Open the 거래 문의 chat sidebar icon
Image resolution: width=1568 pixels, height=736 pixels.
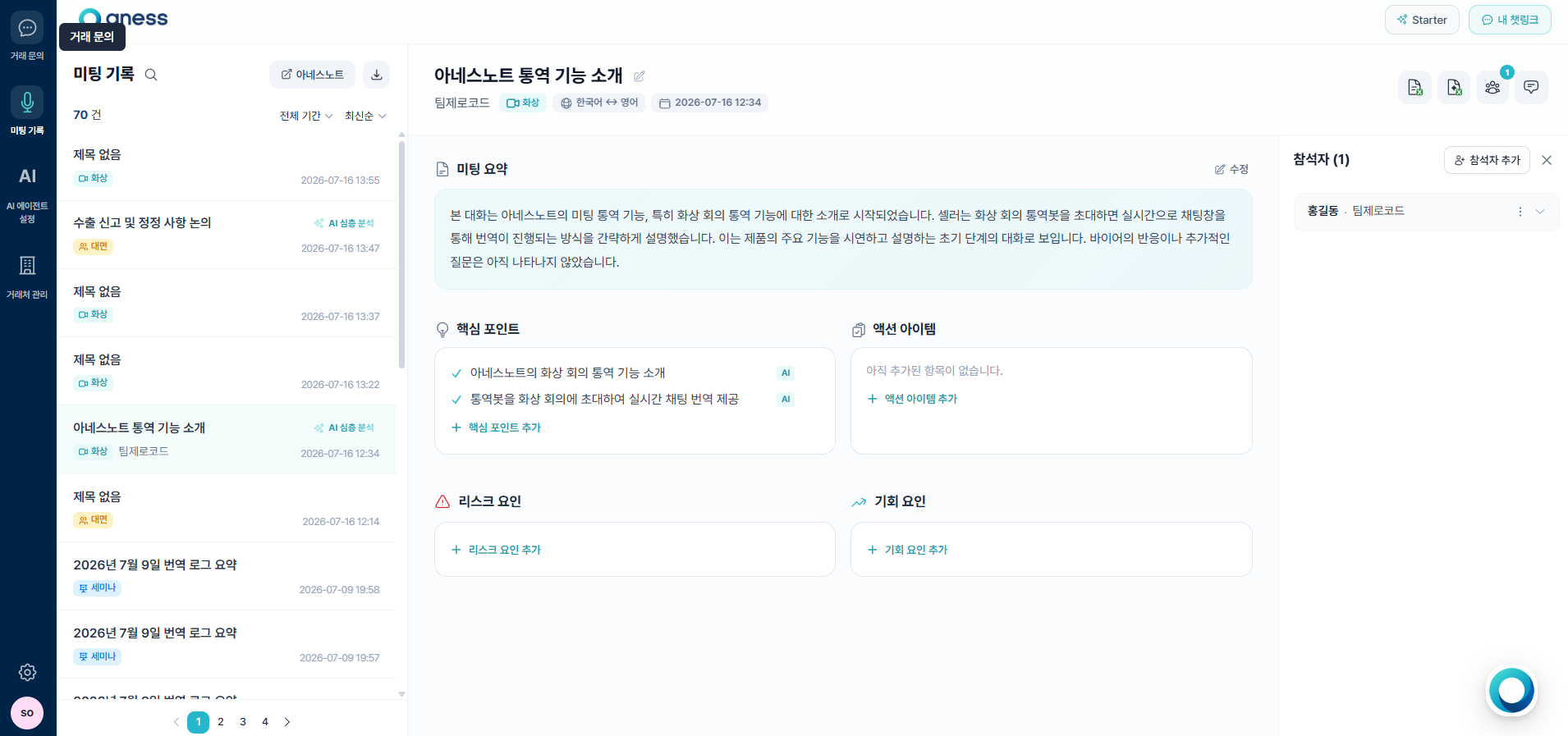(27, 29)
